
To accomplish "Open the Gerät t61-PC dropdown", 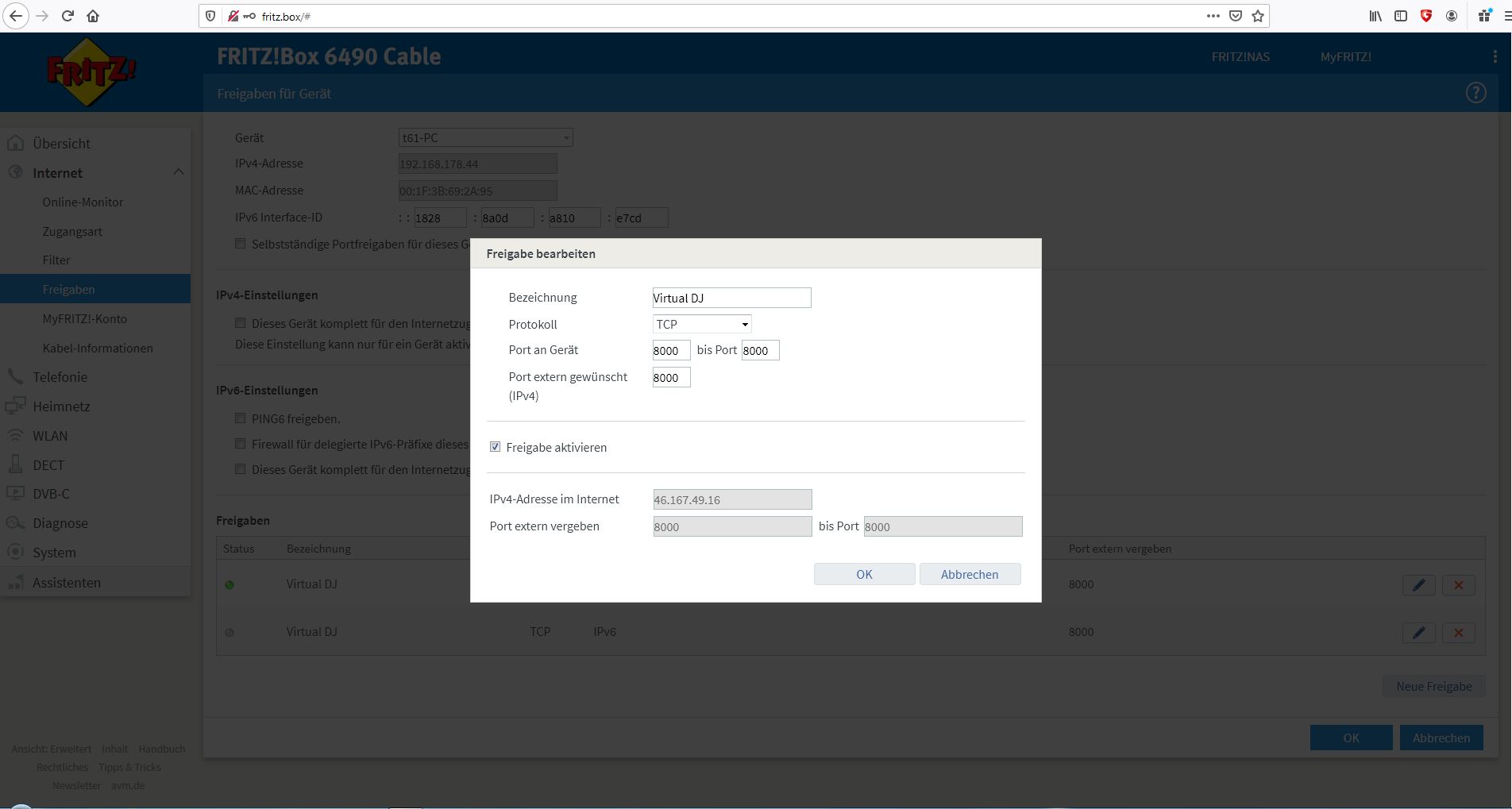I will click(x=485, y=137).
